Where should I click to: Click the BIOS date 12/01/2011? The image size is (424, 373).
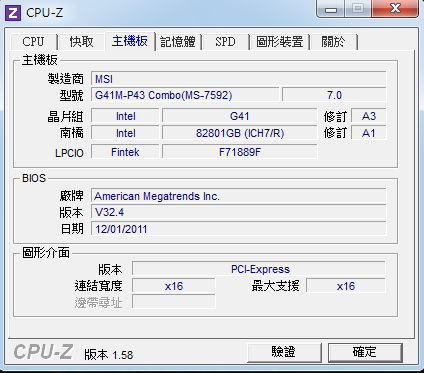pos(239,229)
